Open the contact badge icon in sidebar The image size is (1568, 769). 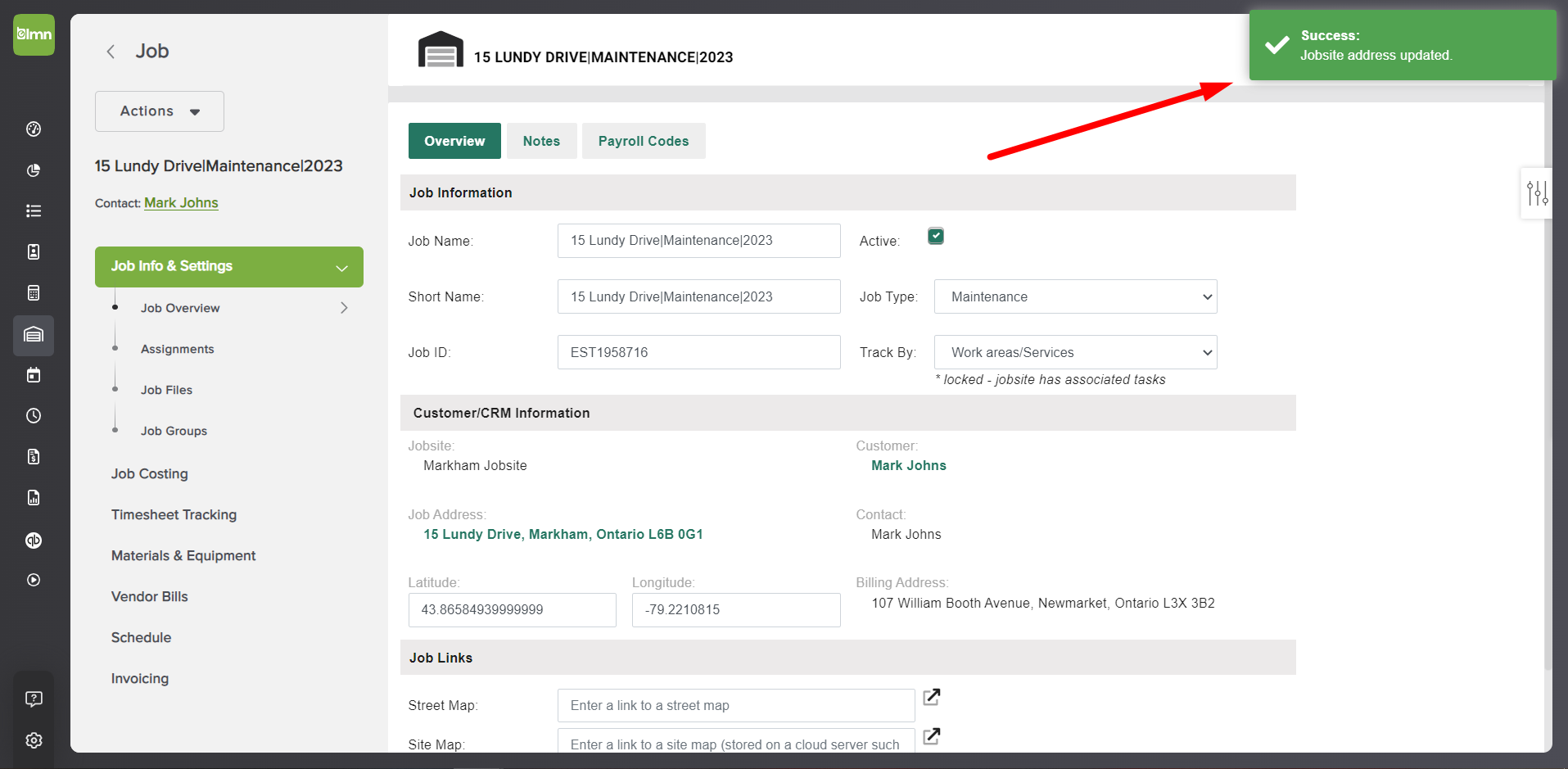[x=34, y=251]
